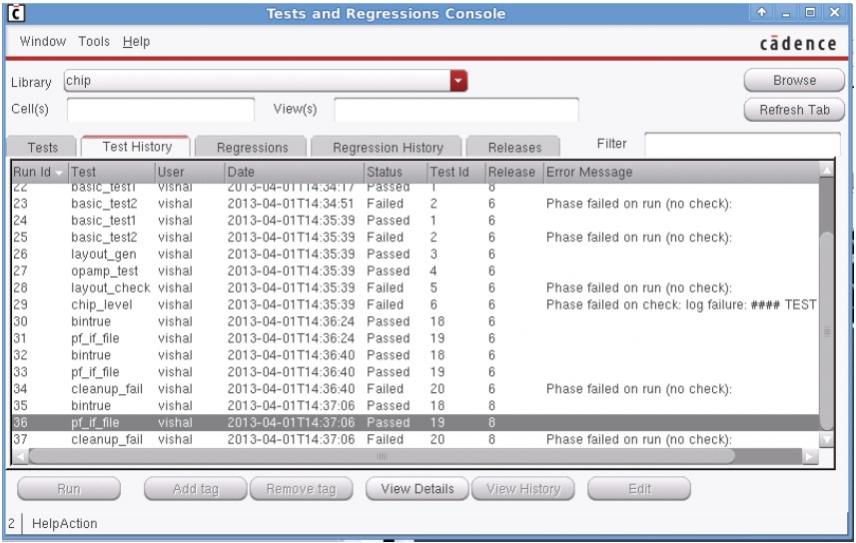Screen dimensions: 856x543
Task: Click the View(s) input field
Action: pos(456,109)
